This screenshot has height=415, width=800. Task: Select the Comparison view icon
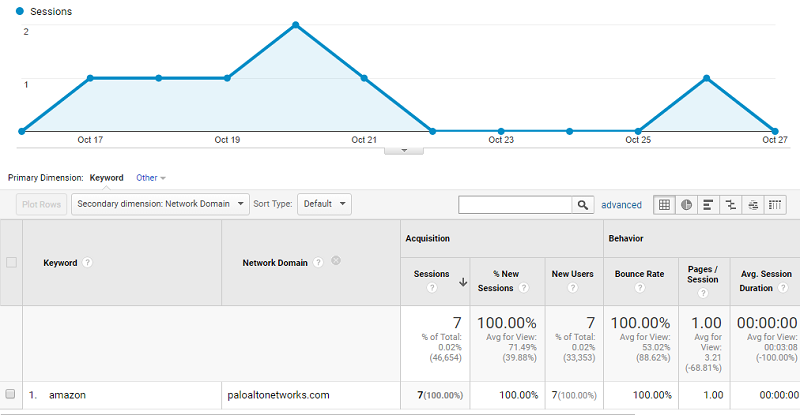[731, 204]
